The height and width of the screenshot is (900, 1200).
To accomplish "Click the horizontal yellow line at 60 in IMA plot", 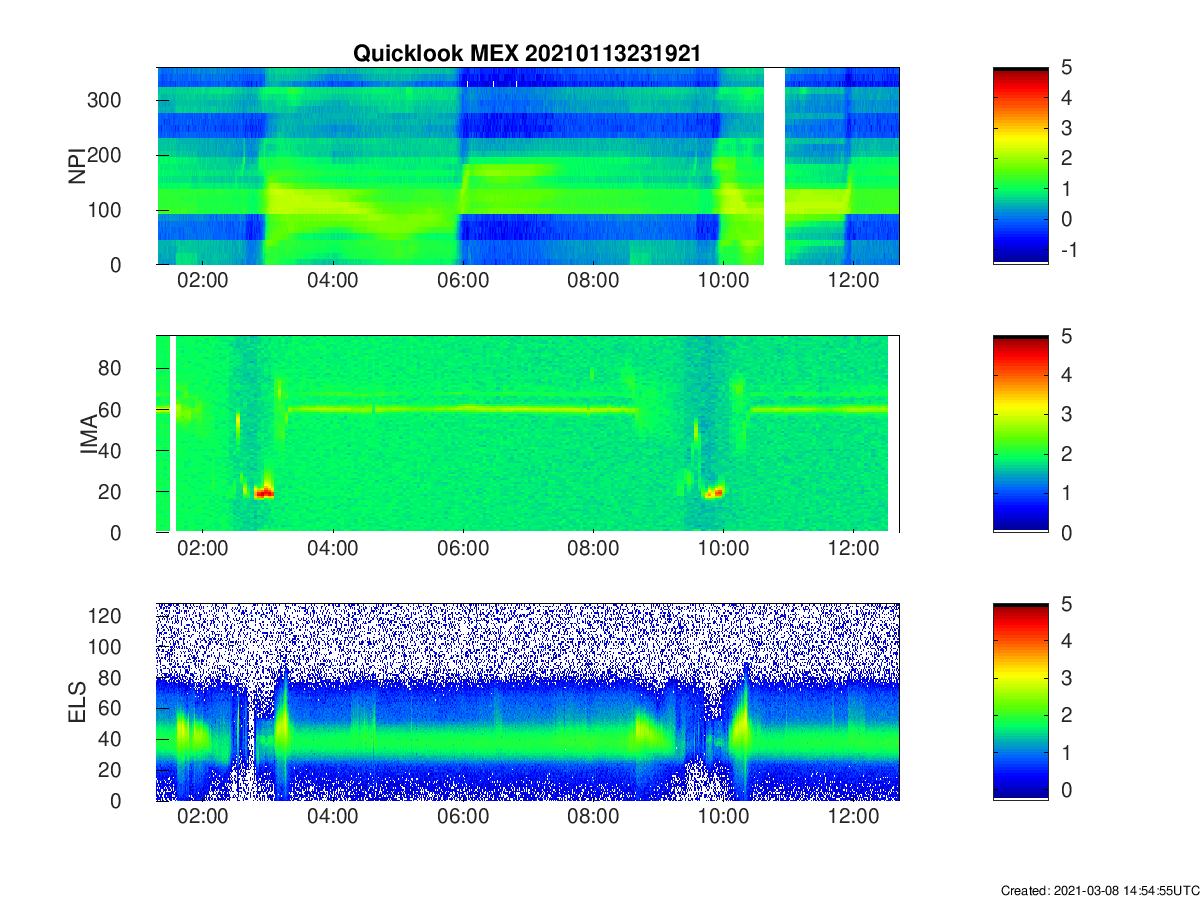I will (x=460, y=408).
